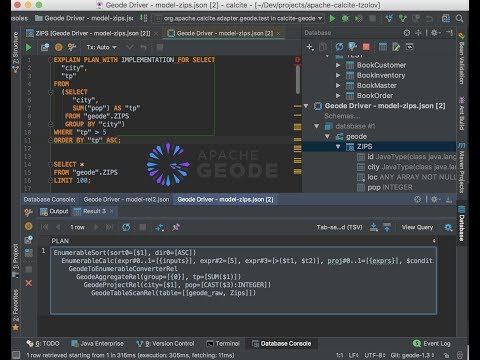Switch to Geode Driver - model-rel2.json console tab
This screenshot has width=480, height=360.
[x=126, y=199]
